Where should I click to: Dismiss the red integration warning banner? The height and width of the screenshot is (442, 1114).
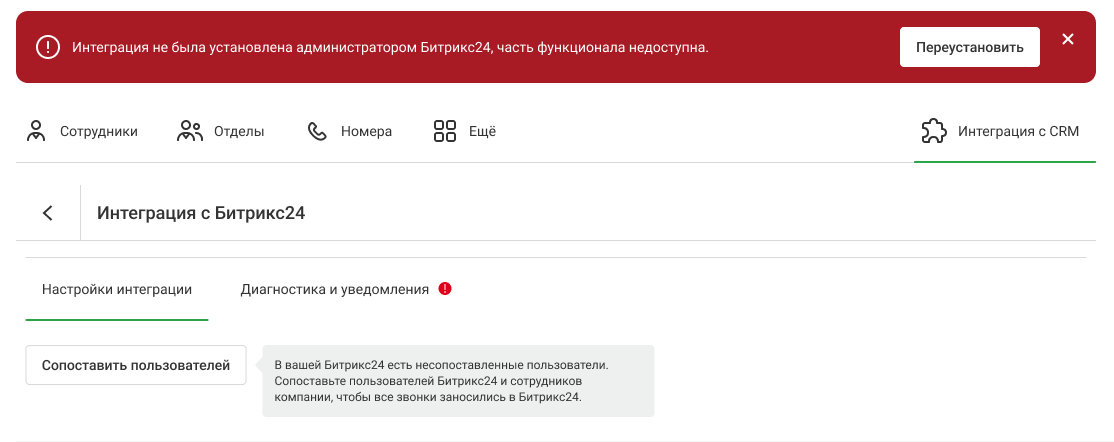point(1067,40)
